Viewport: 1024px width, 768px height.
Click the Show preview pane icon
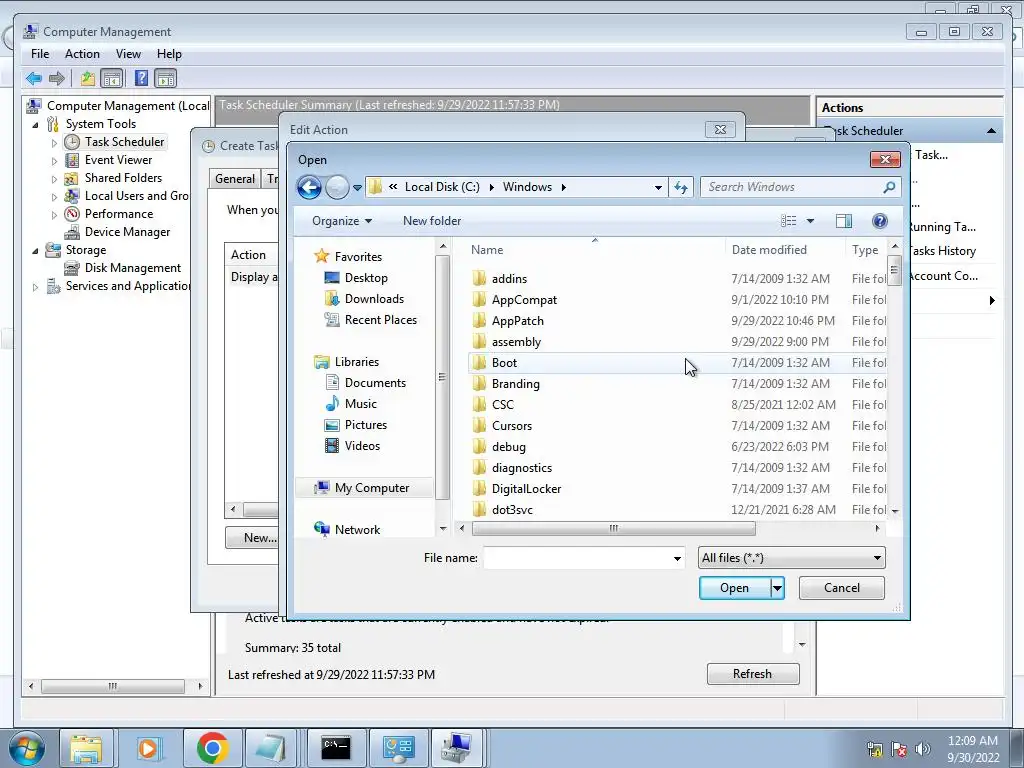click(x=844, y=221)
